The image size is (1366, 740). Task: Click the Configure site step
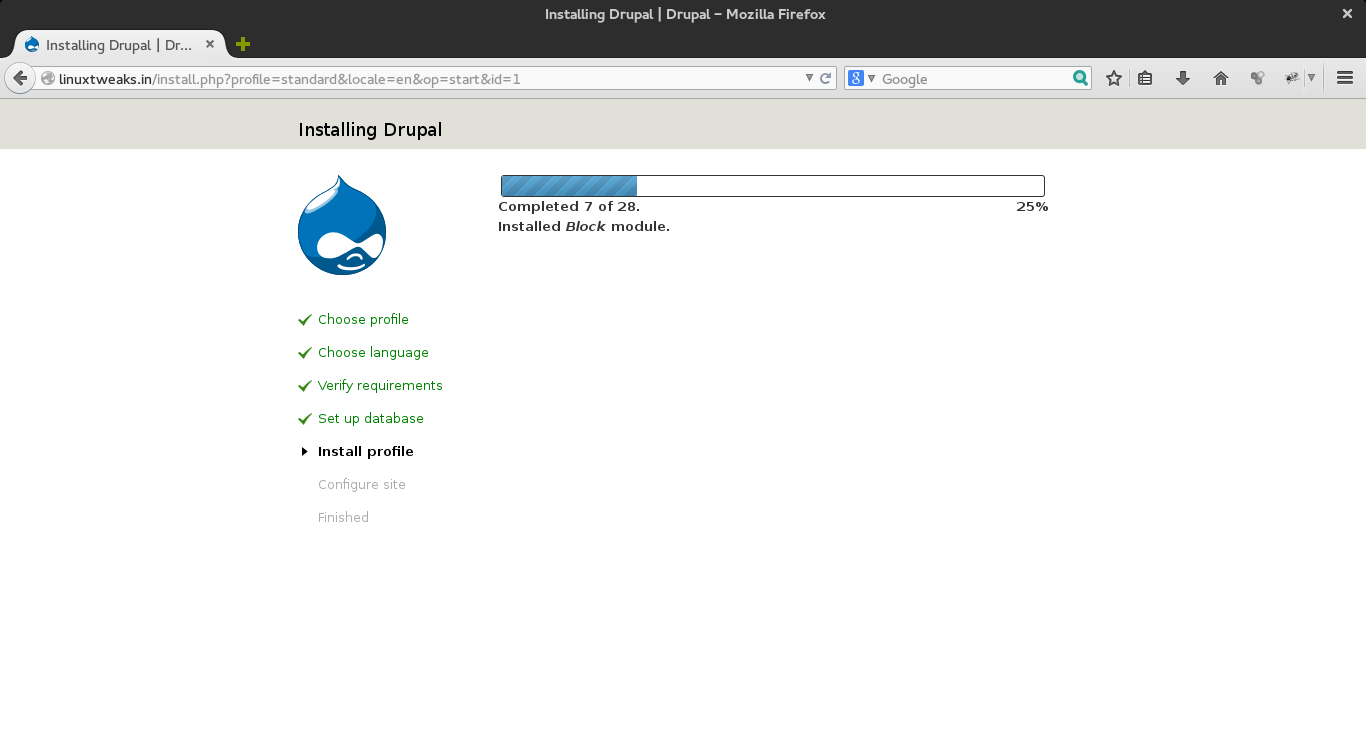click(x=362, y=485)
